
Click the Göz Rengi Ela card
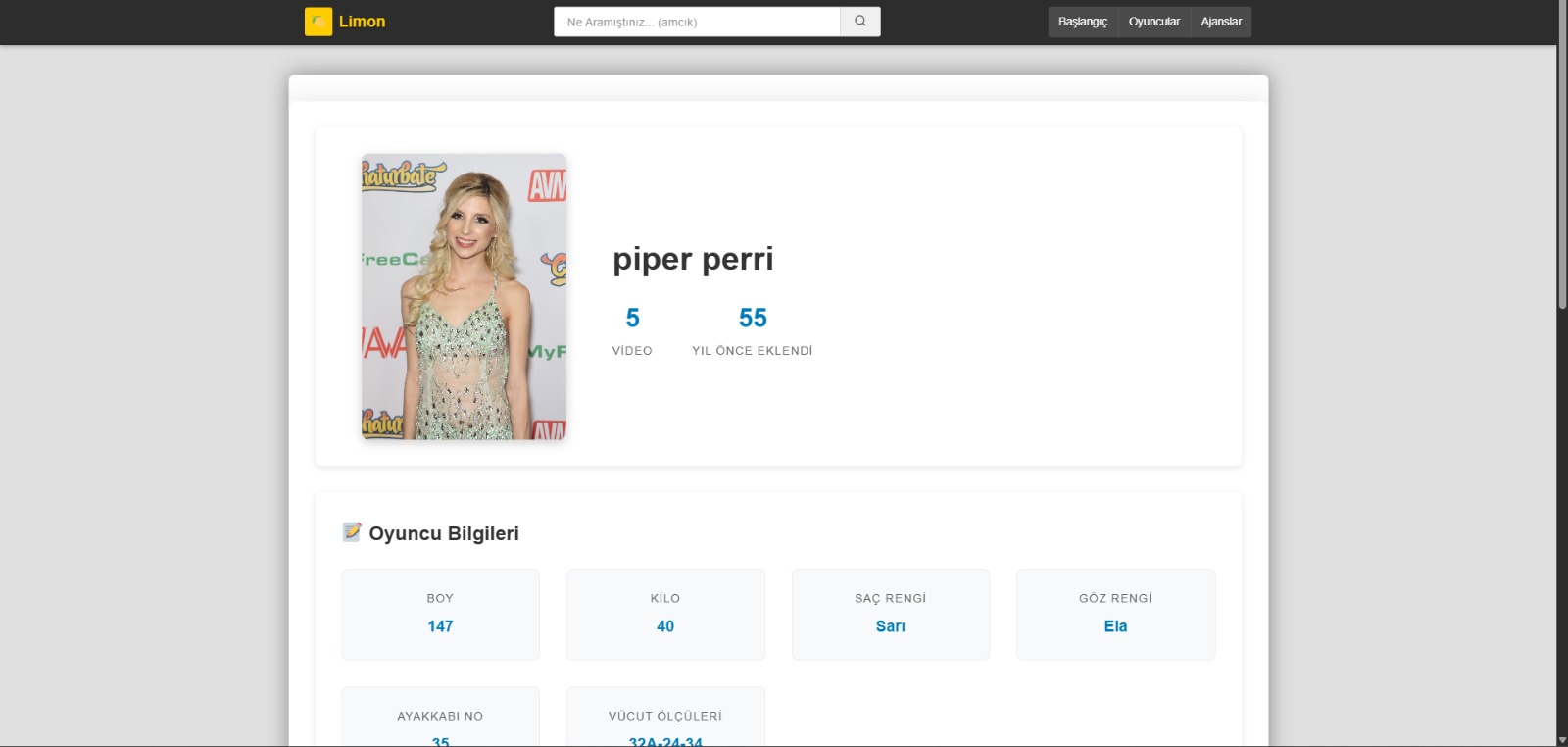point(1115,615)
